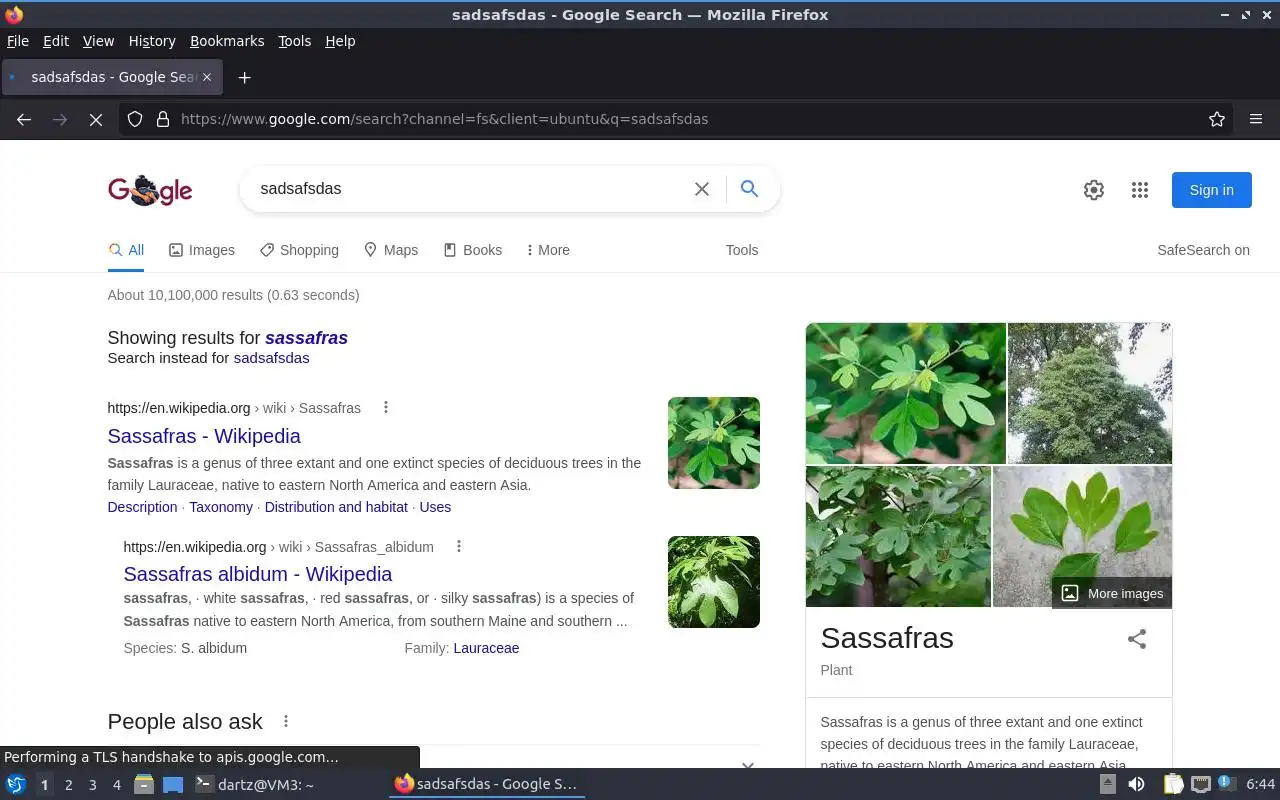
Task: Open the taskbar start menu icon
Action: pos(16,784)
